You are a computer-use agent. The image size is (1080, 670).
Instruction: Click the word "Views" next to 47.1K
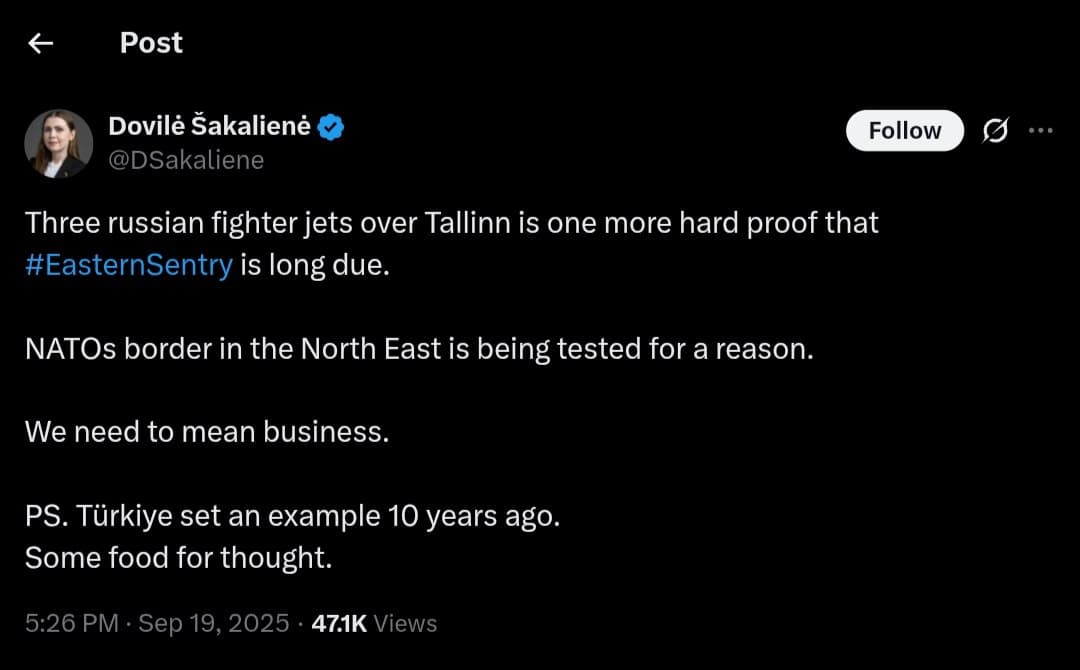(x=405, y=623)
